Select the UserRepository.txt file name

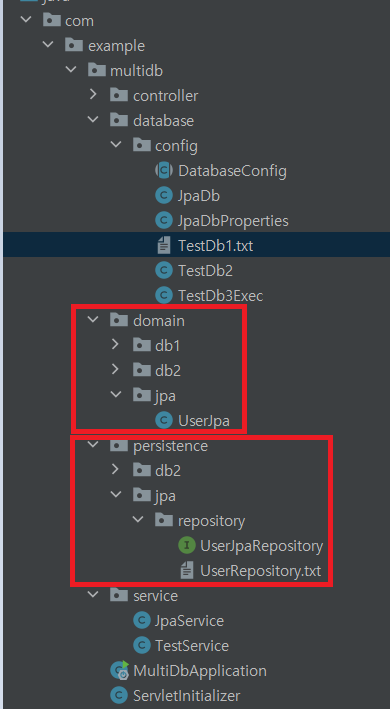260,571
